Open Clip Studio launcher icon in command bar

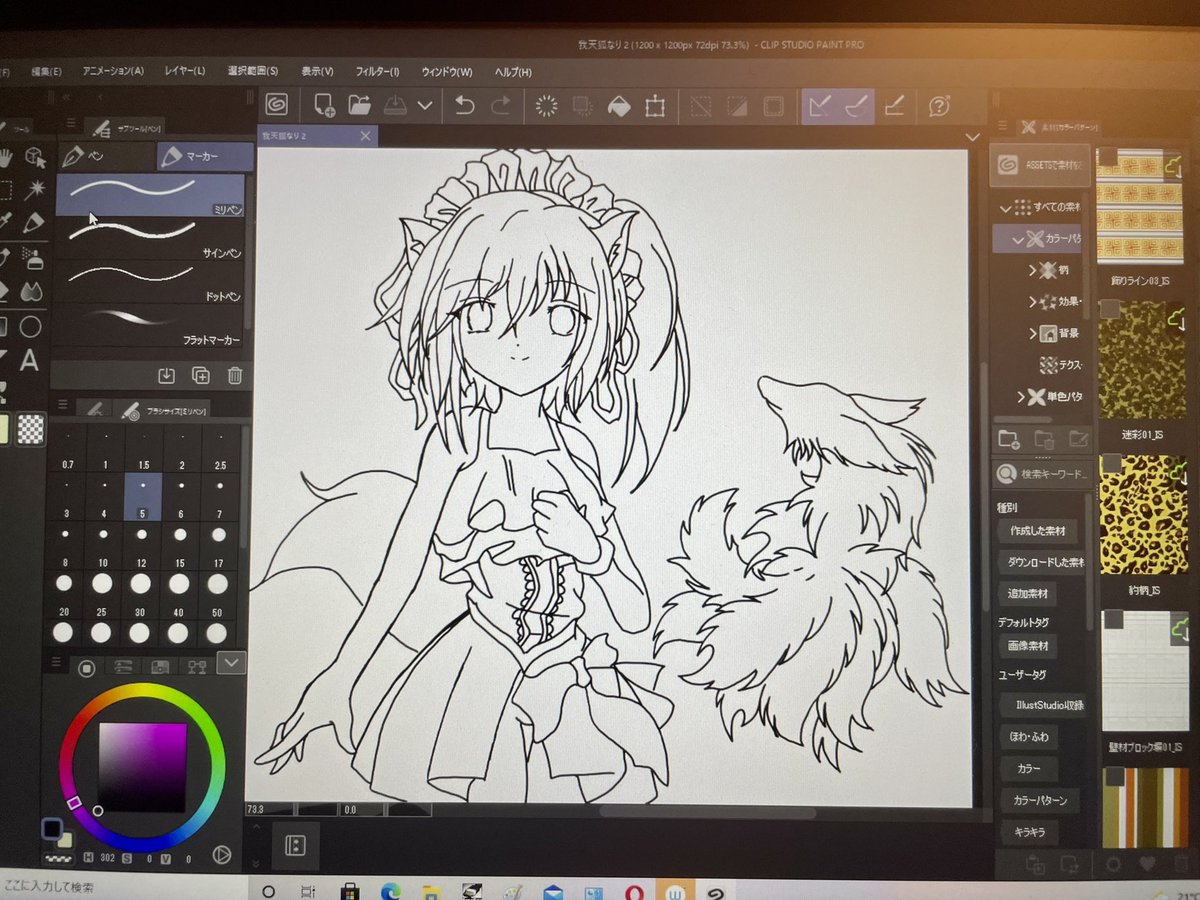(x=276, y=104)
